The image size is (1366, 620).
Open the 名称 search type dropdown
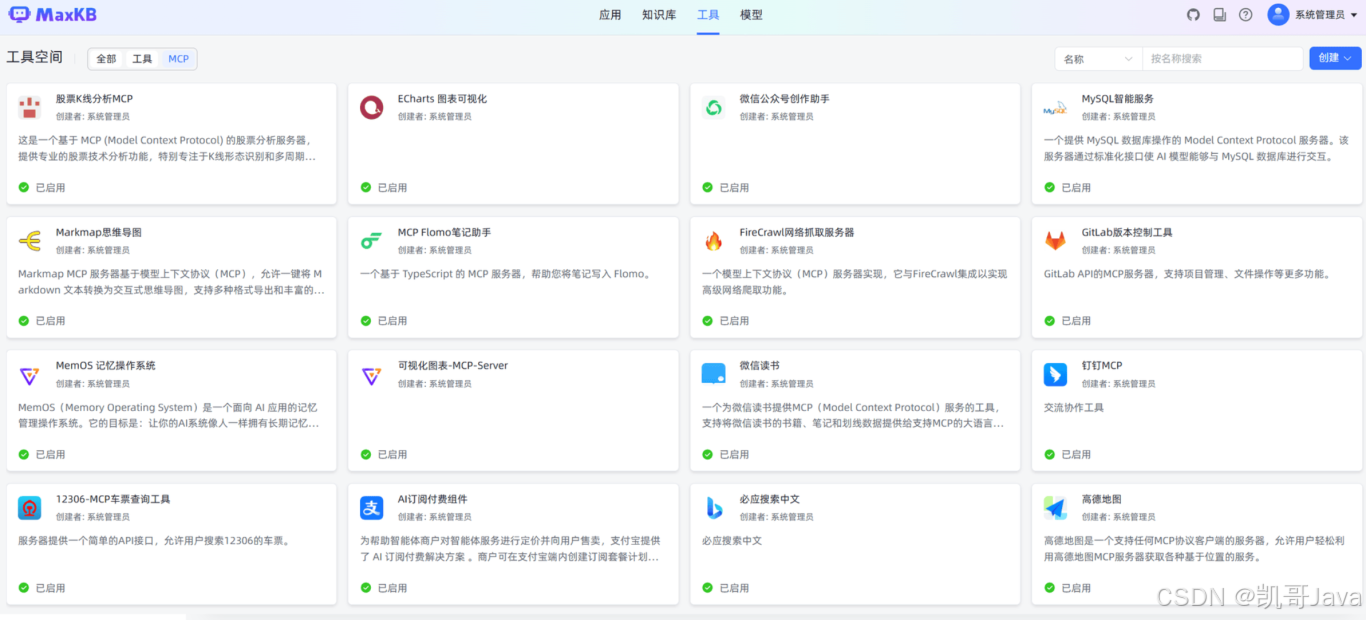click(1099, 59)
